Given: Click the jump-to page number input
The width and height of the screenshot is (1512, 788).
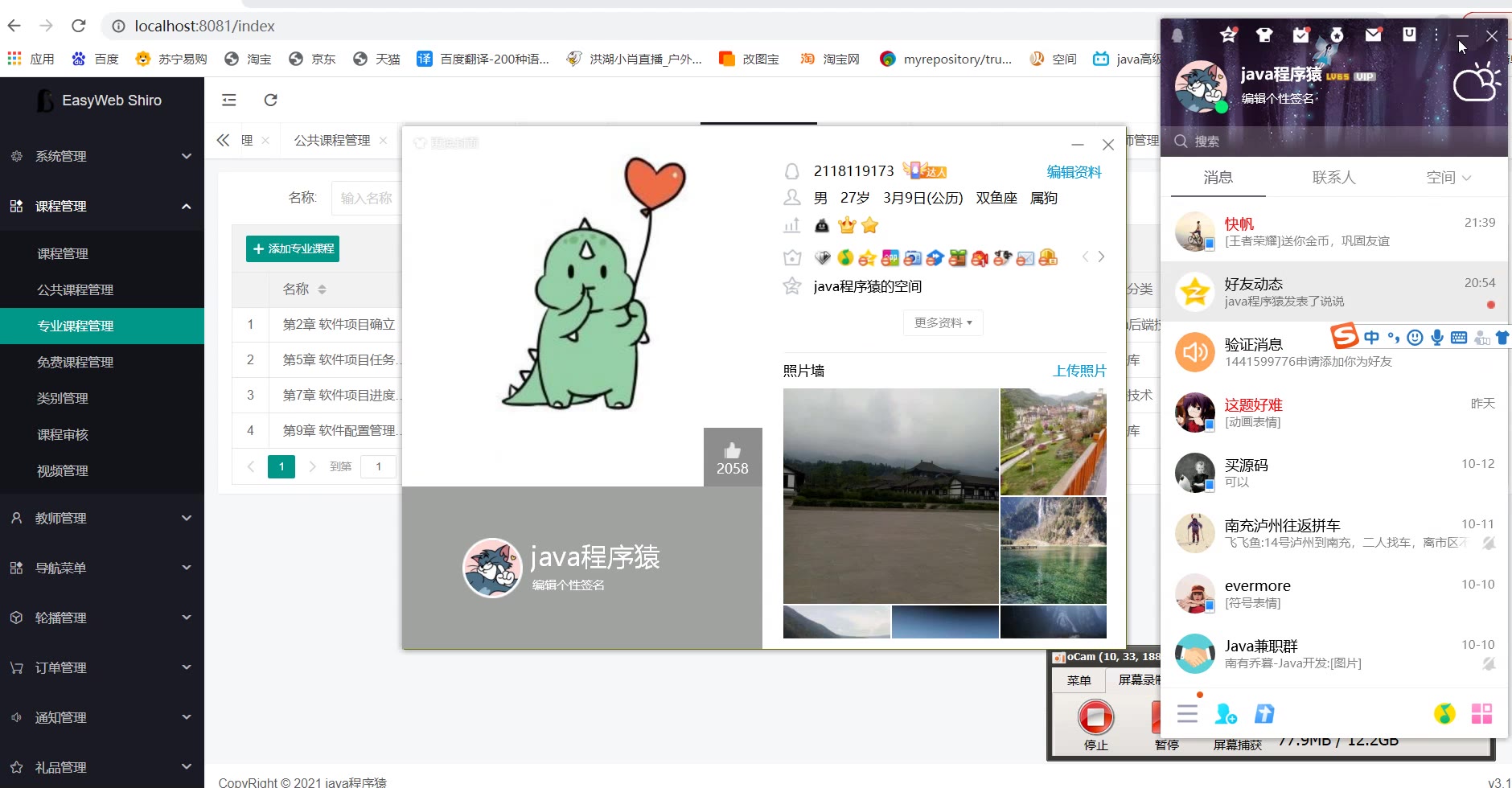Looking at the screenshot, I should [x=378, y=466].
